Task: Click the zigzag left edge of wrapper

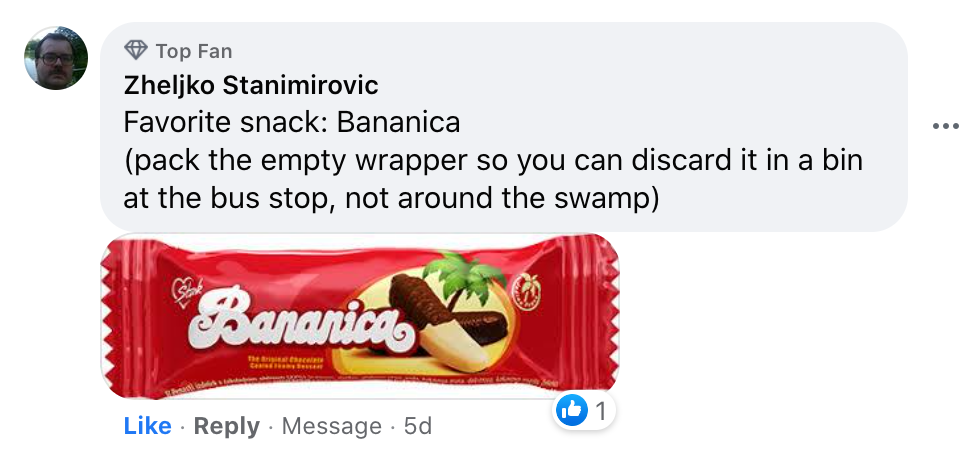Action: (x=112, y=316)
